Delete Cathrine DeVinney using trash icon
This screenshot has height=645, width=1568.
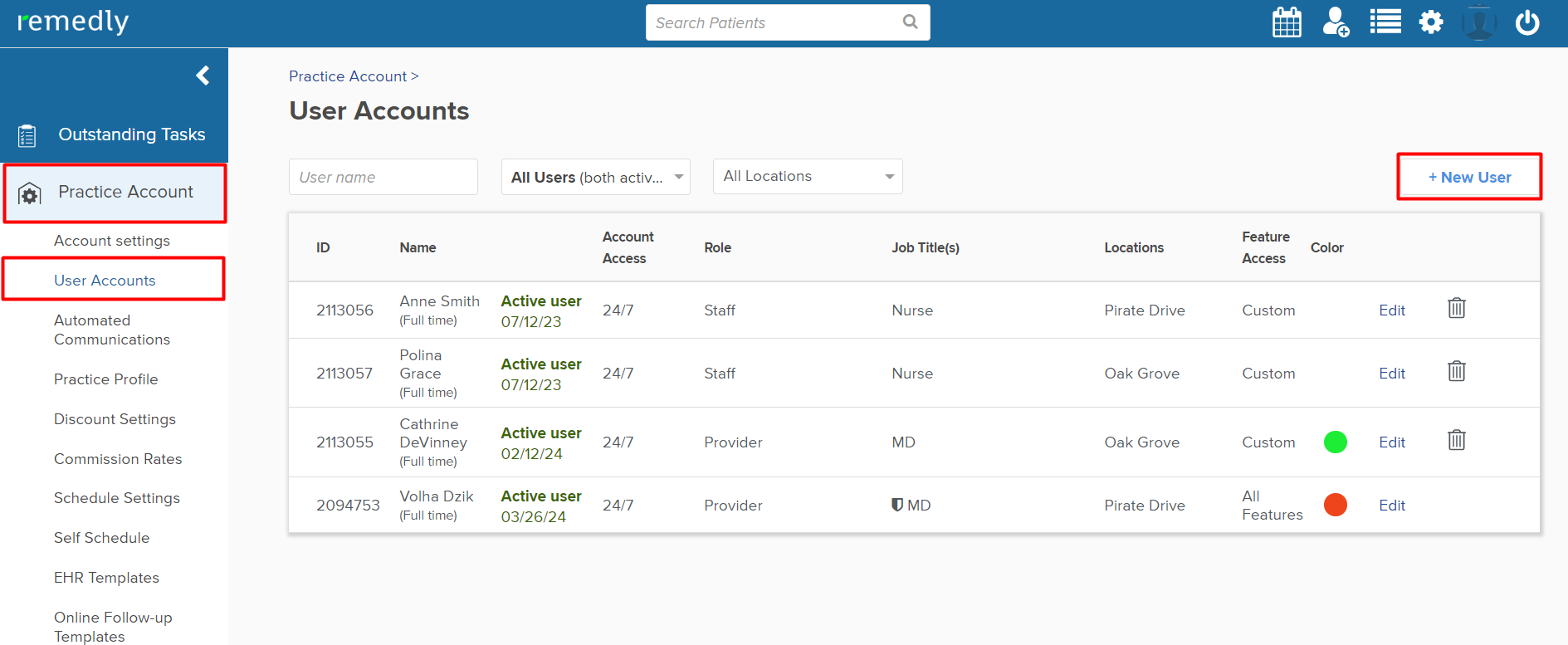coord(1457,440)
